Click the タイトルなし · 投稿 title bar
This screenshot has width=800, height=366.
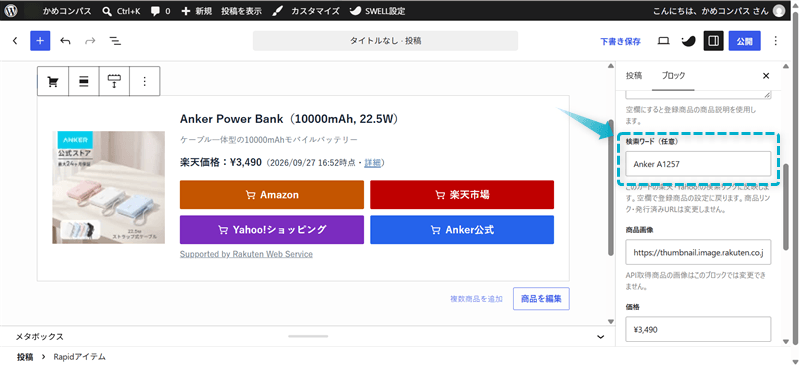click(x=385, y=41)
